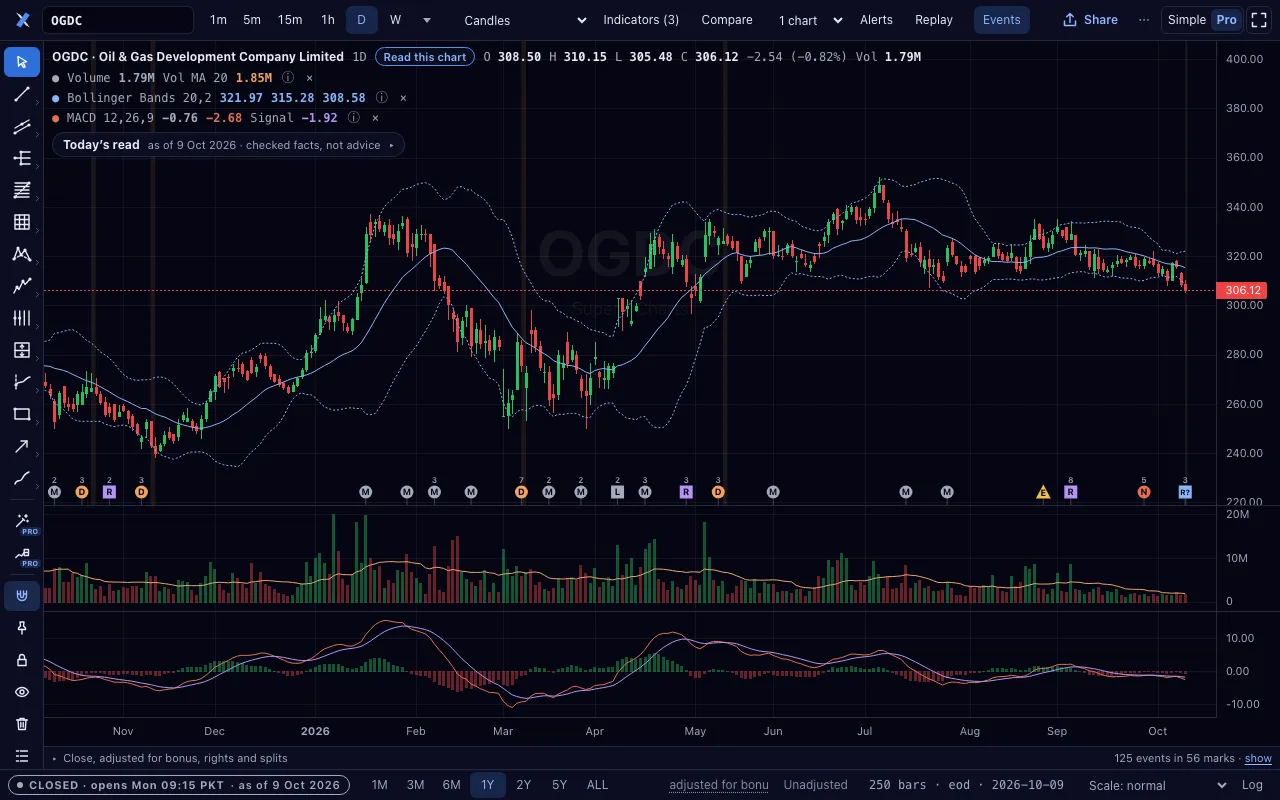Open the orange N news event marker
The image size is (1280, 800).
1144,492
